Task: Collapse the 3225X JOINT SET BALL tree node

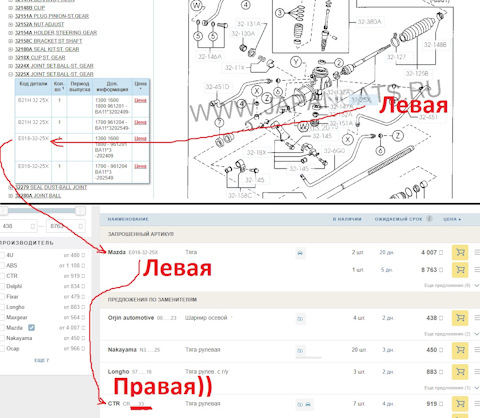Action: tap(10, 74)
